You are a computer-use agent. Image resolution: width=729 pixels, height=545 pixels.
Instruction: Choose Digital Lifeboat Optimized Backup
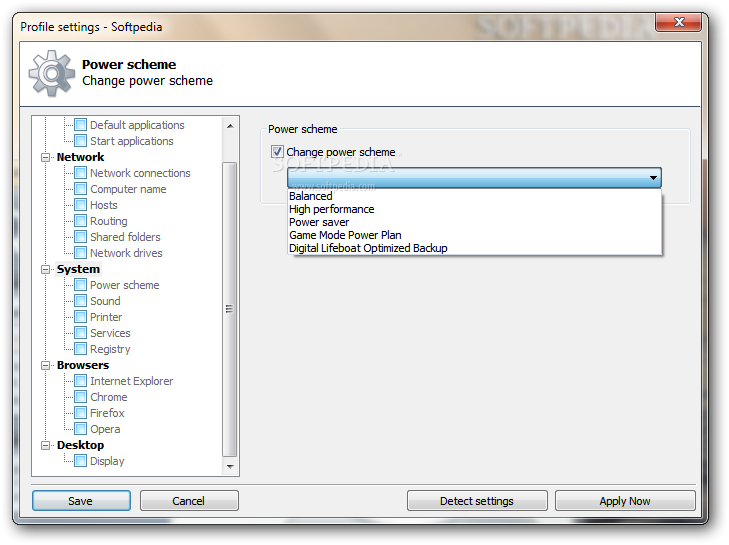point(475,248)
